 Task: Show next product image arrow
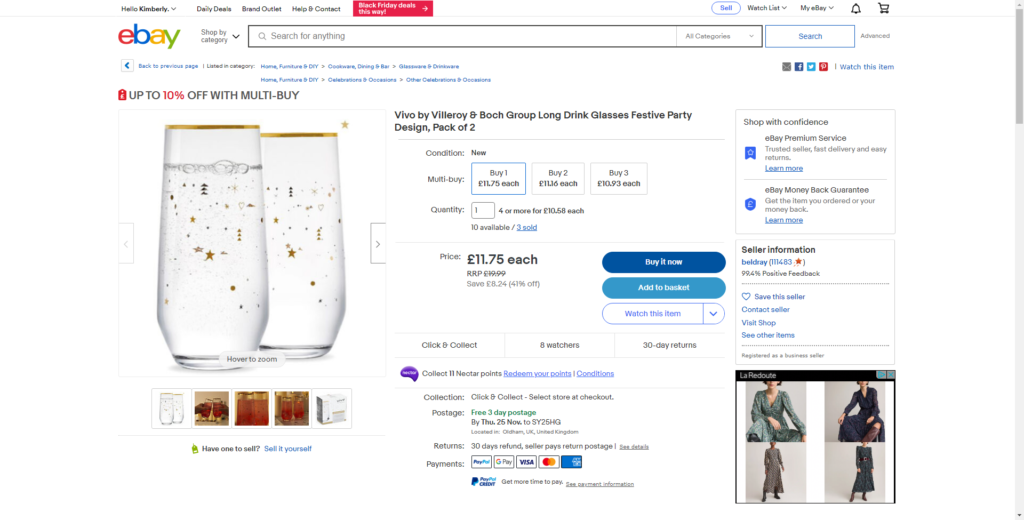click(377, 244)
